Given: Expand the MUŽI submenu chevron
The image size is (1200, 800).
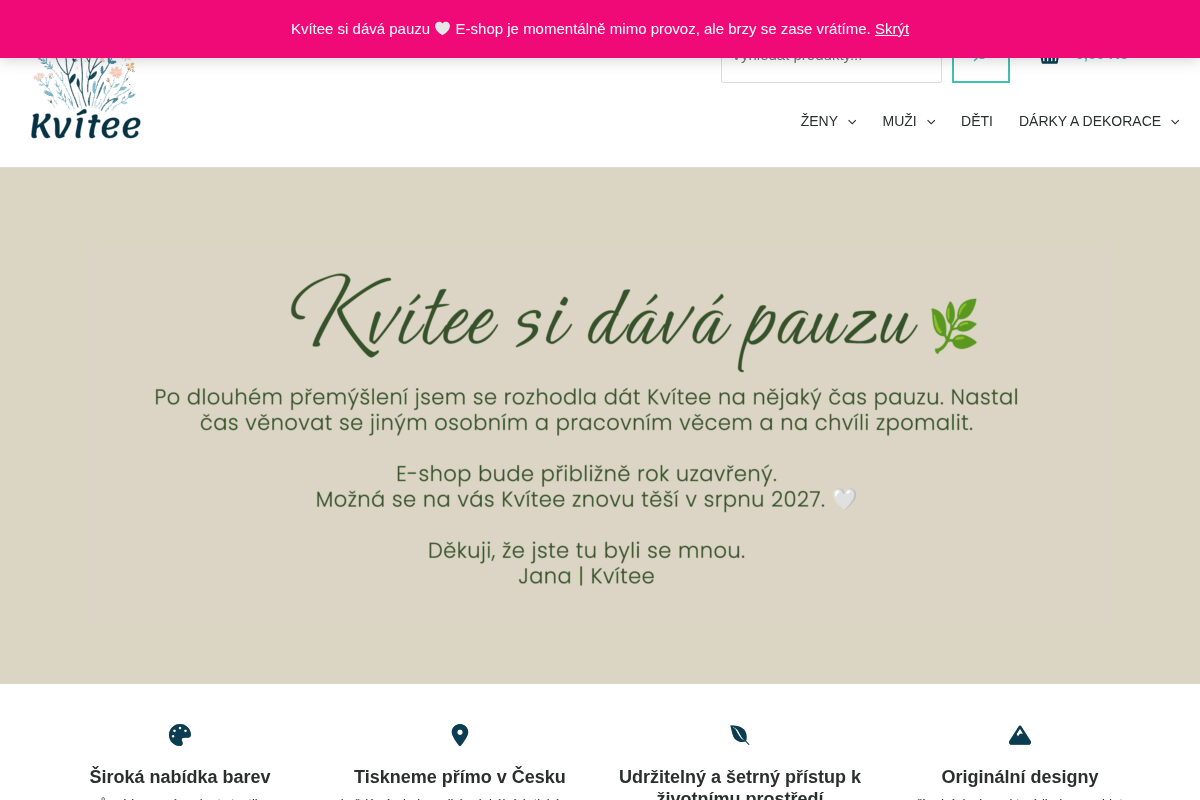Looking at the screenshot, I should point(931,122).
